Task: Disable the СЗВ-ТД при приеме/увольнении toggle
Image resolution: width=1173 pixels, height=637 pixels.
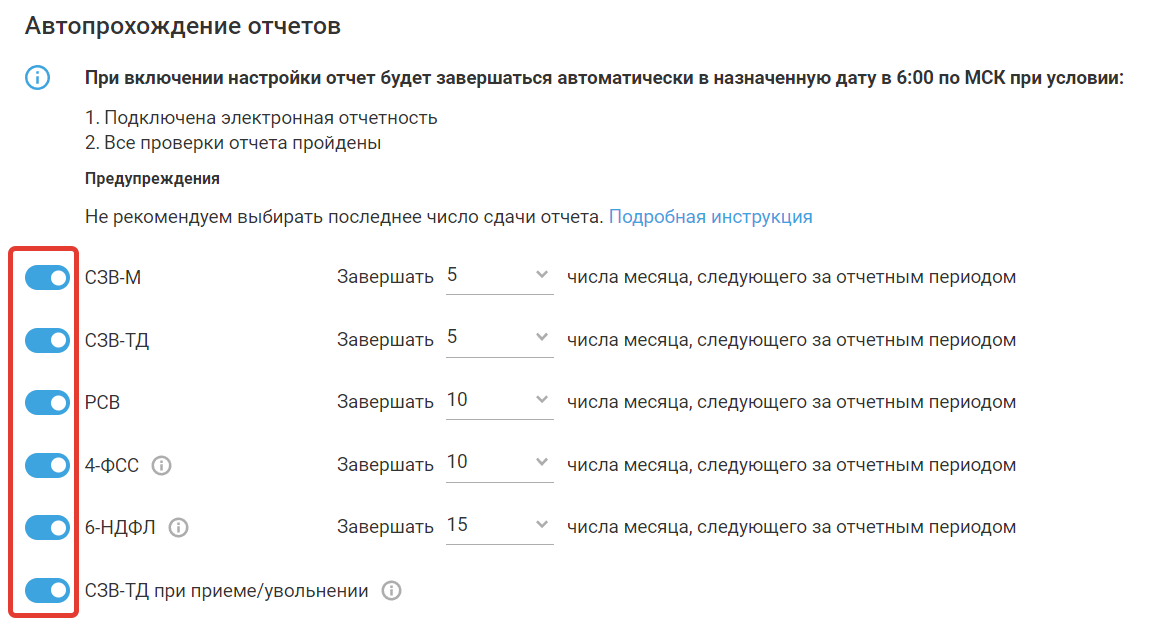Action: 47,590
